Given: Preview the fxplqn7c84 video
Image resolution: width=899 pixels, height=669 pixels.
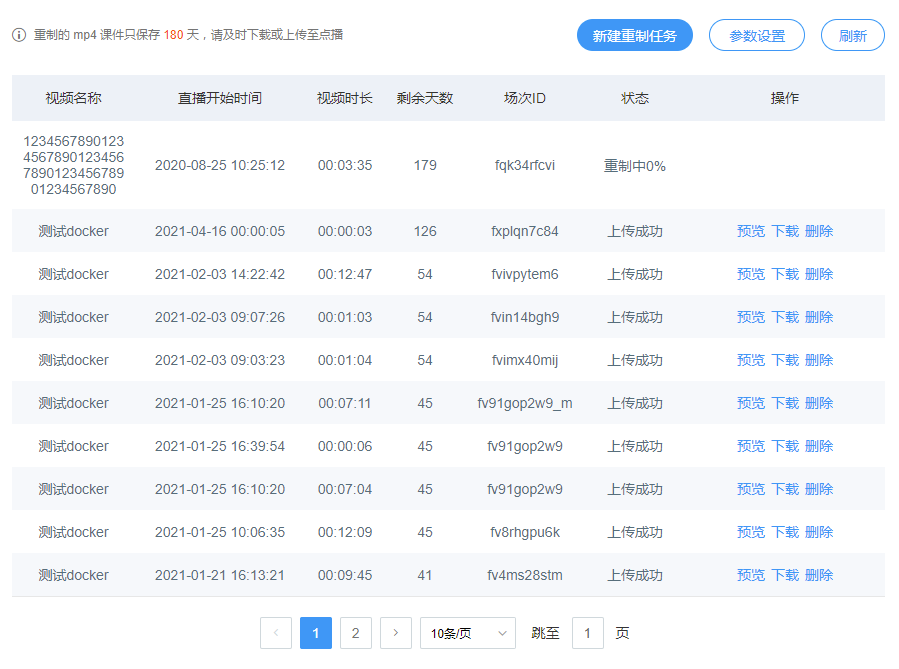Looking at the screenshot, I should (x=751, y=231).
